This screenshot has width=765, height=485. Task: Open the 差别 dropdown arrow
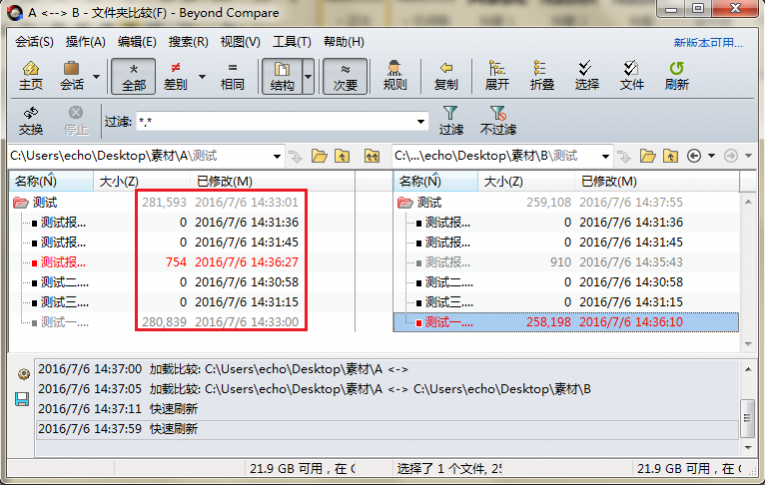201,77
